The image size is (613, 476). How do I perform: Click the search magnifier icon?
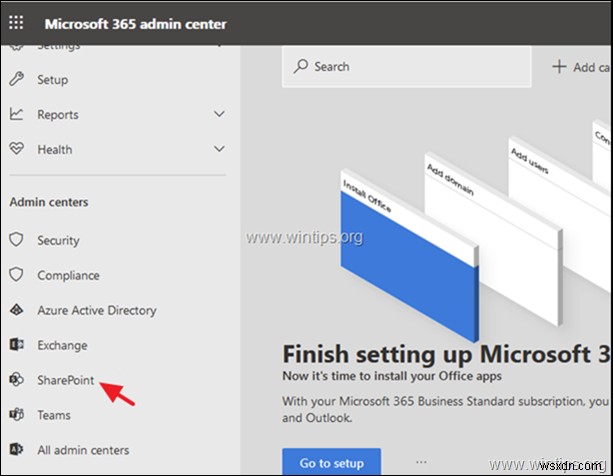[x=301, y=66]
